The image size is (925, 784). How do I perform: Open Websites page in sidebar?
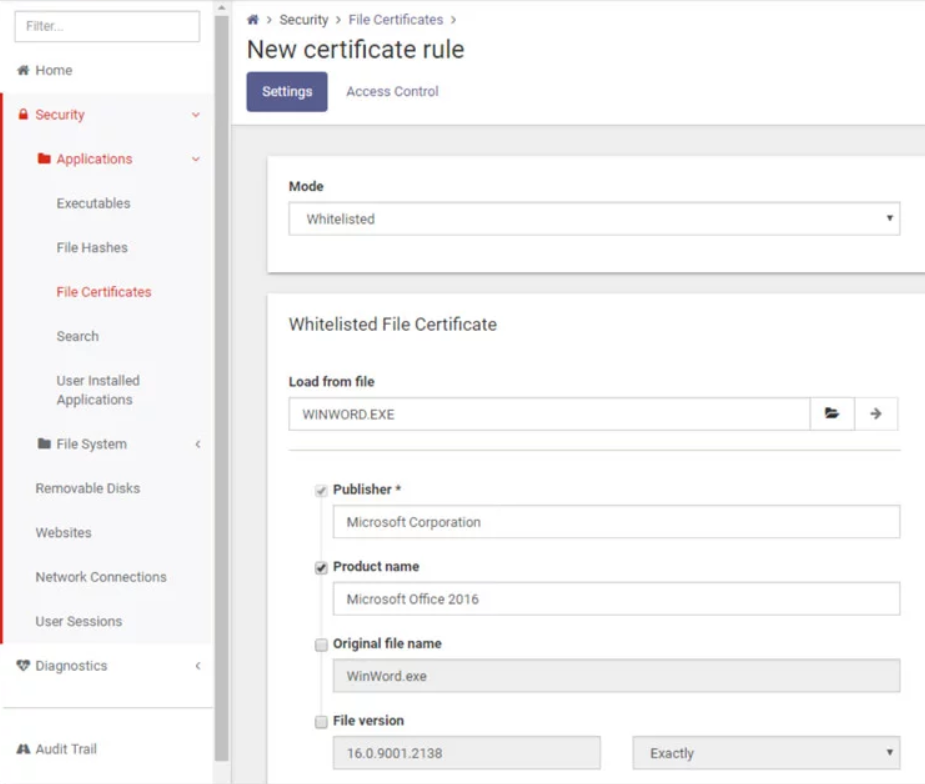click(x=63, y=532)
